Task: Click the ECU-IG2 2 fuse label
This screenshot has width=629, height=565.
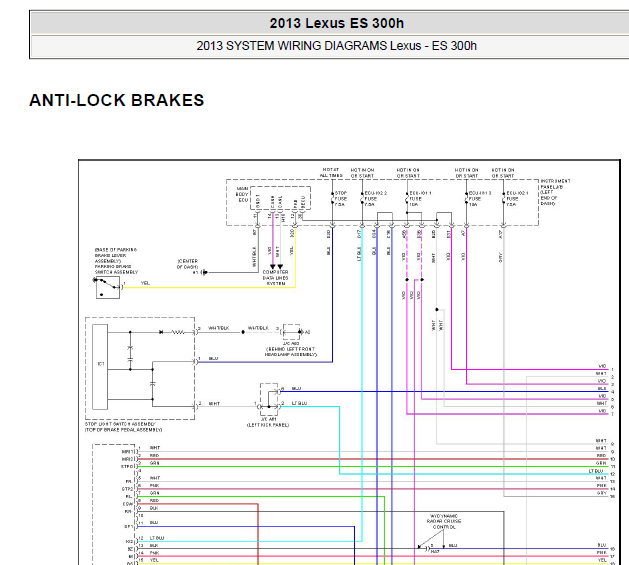Action: [375, 199]
